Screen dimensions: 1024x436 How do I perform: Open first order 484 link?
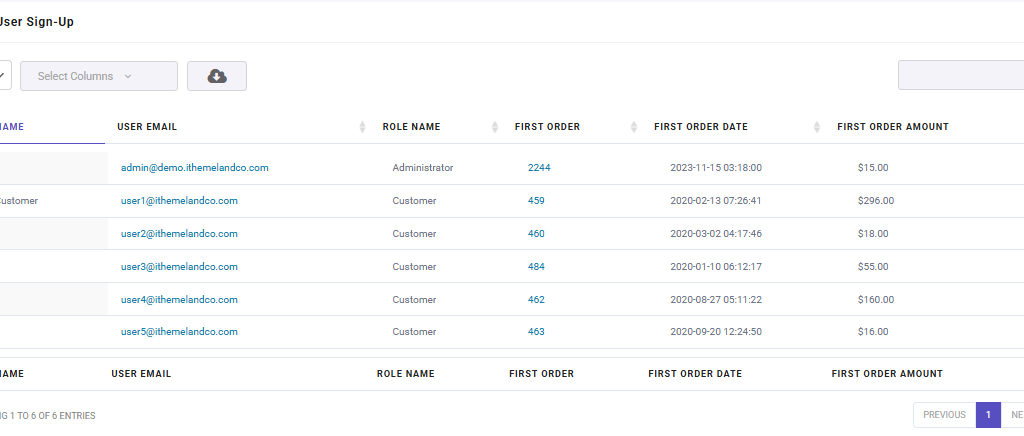pyautogui.click(x=536, y=267)
